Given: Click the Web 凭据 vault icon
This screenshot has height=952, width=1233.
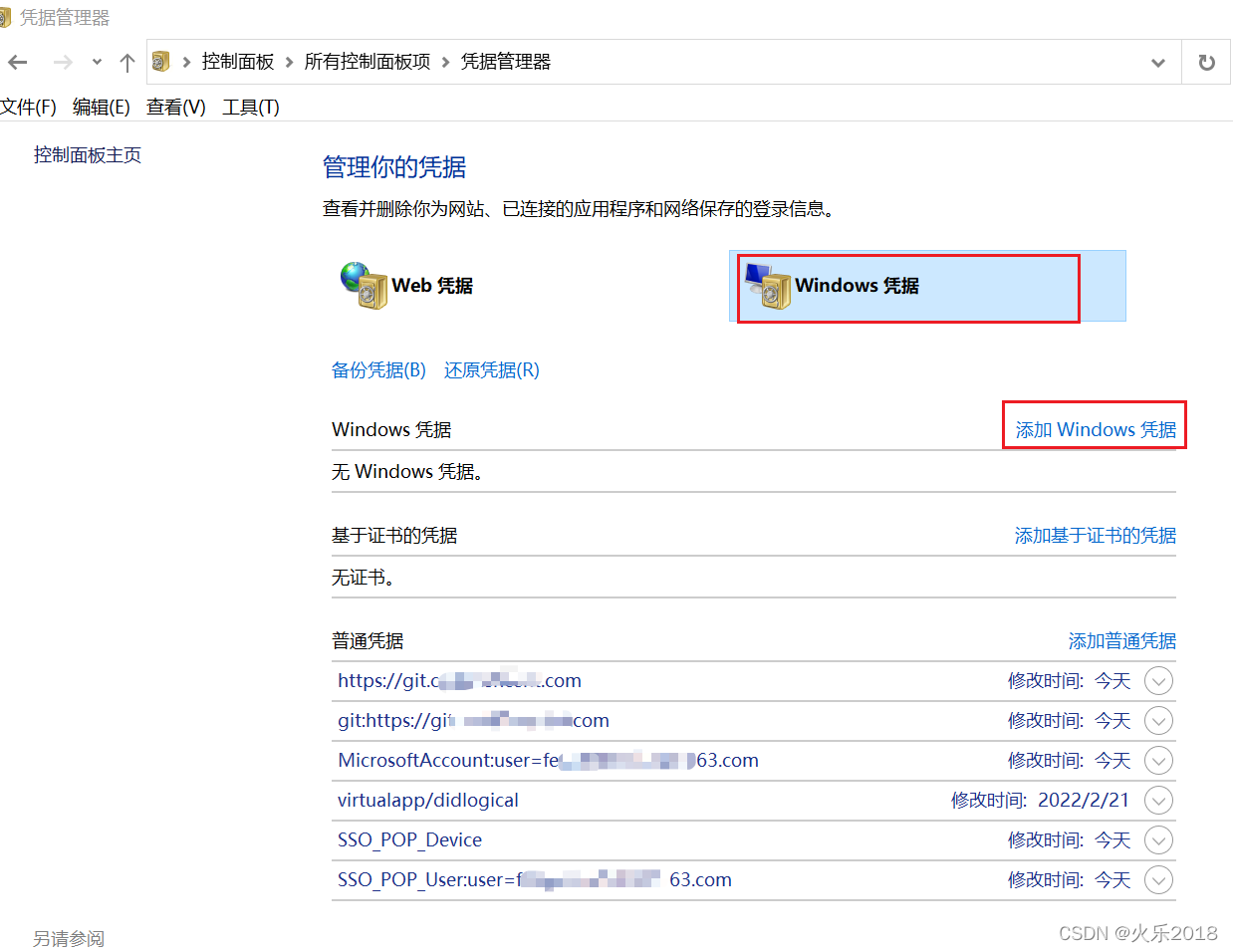Looking at the screenshot, I should click(x=364, y=286).
